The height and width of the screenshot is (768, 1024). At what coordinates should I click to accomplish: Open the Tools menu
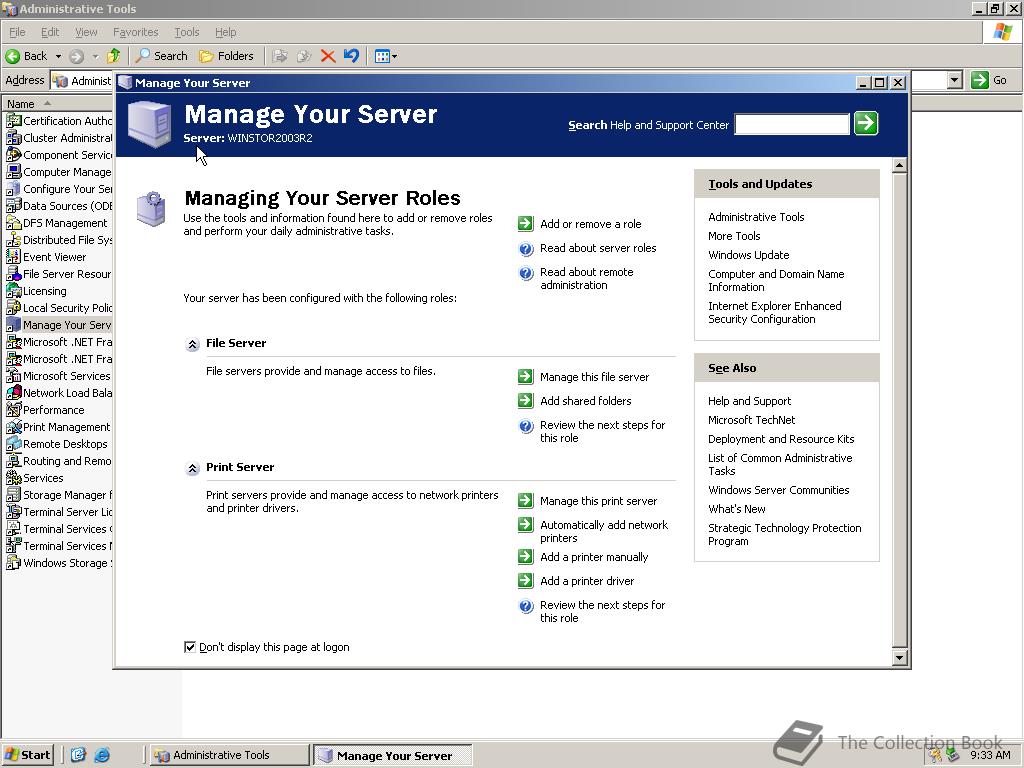186,32
